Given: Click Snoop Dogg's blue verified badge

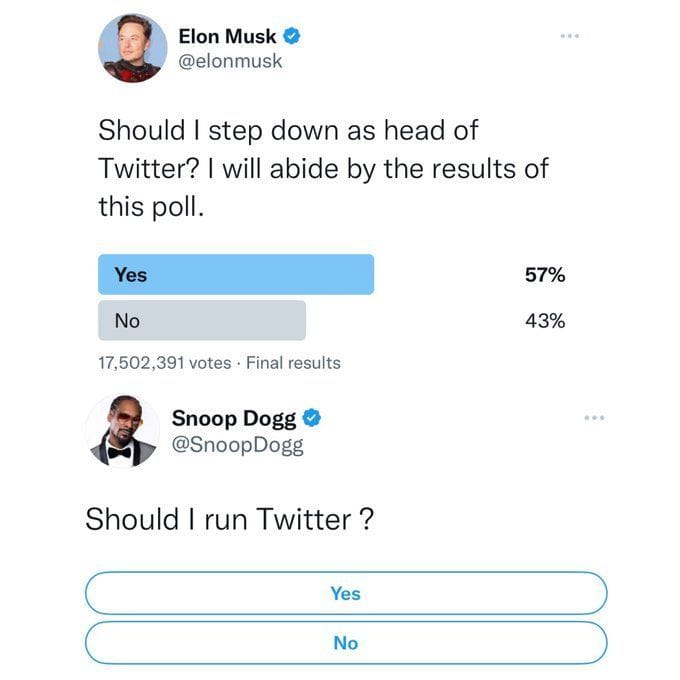Looking at the screenshot, I should point(311,418).
